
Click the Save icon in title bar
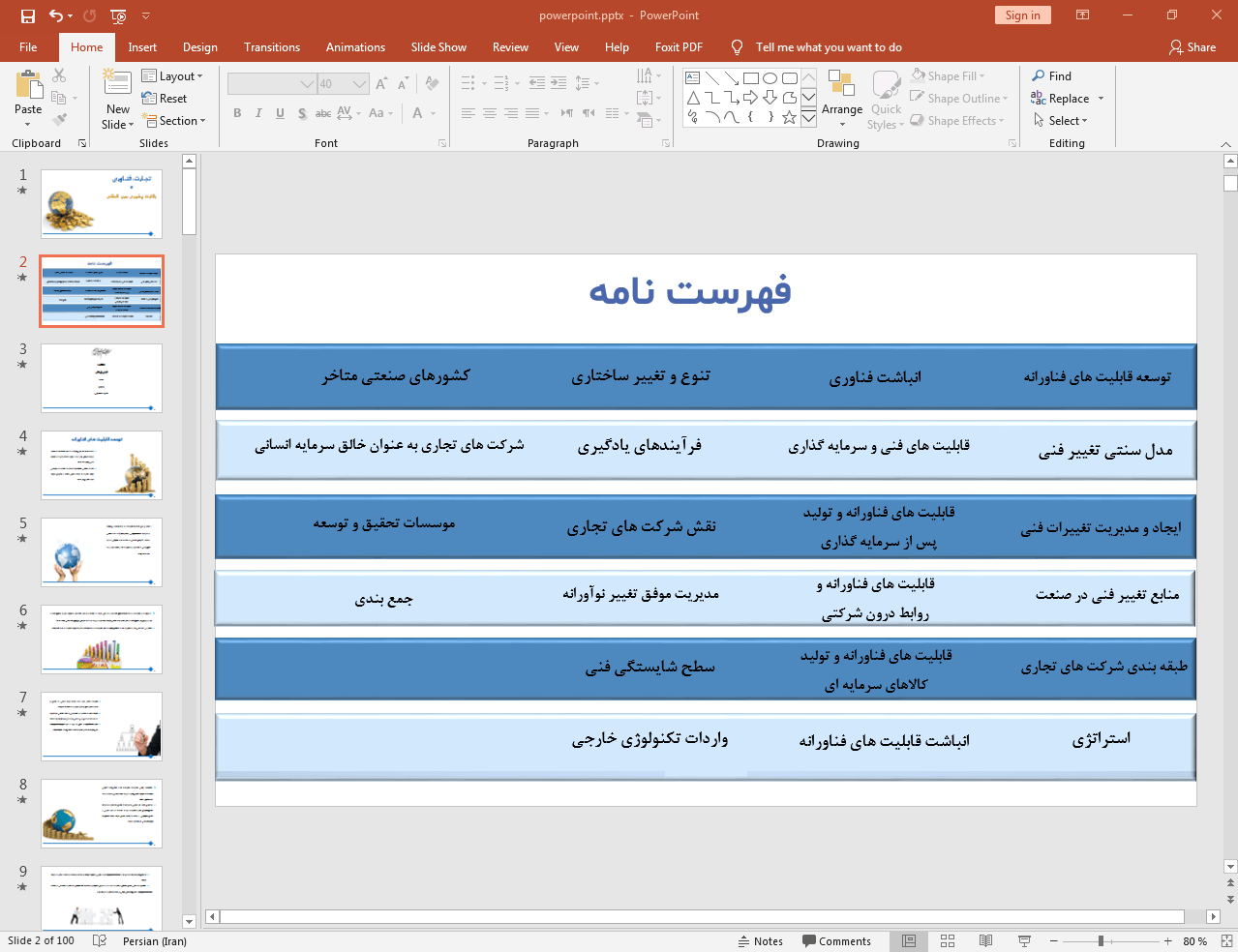click(x=27, y=15)
